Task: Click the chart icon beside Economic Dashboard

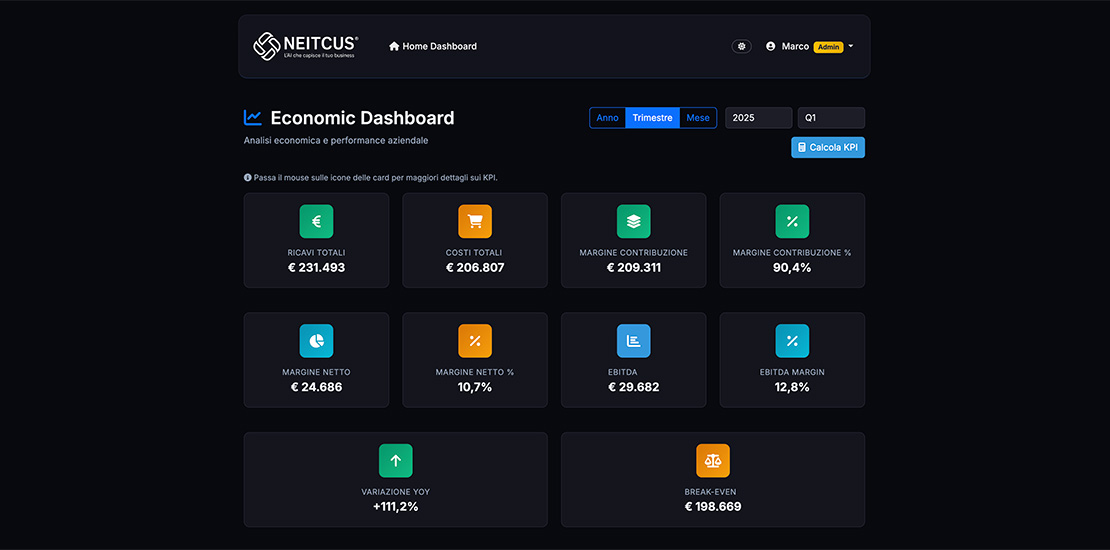Action: 253,118
